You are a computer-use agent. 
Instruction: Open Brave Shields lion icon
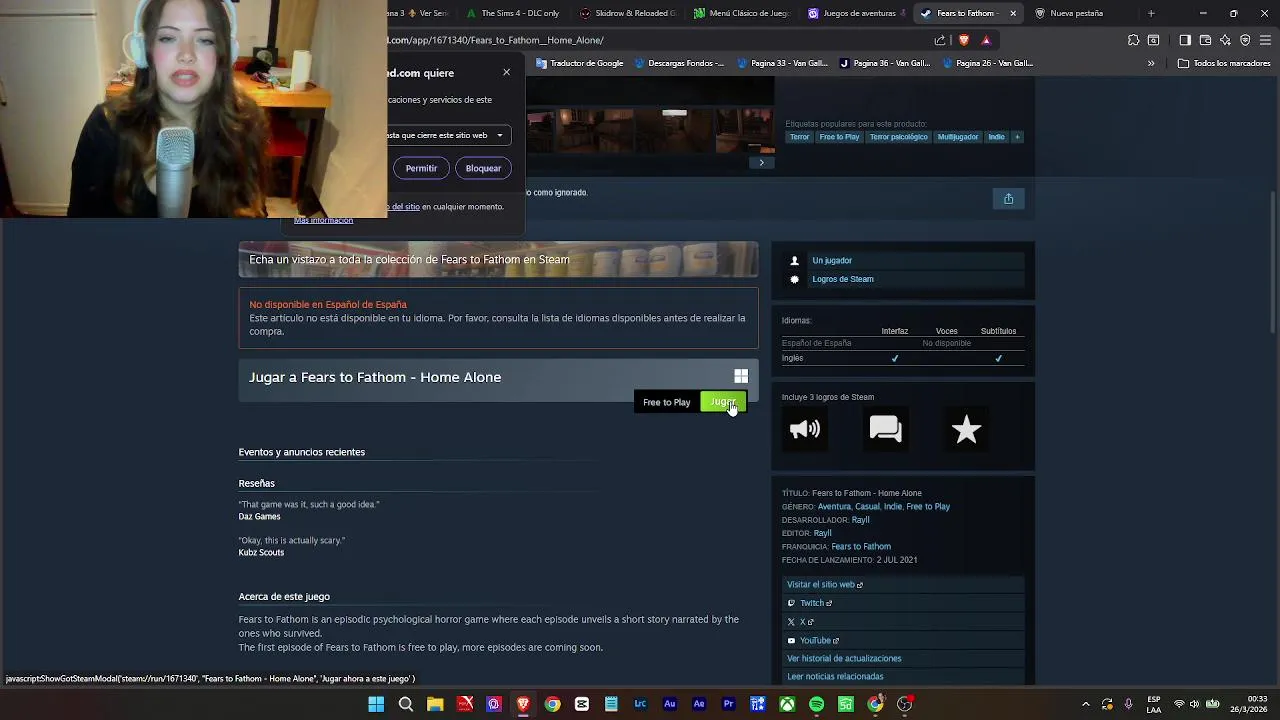coord(963,40)
